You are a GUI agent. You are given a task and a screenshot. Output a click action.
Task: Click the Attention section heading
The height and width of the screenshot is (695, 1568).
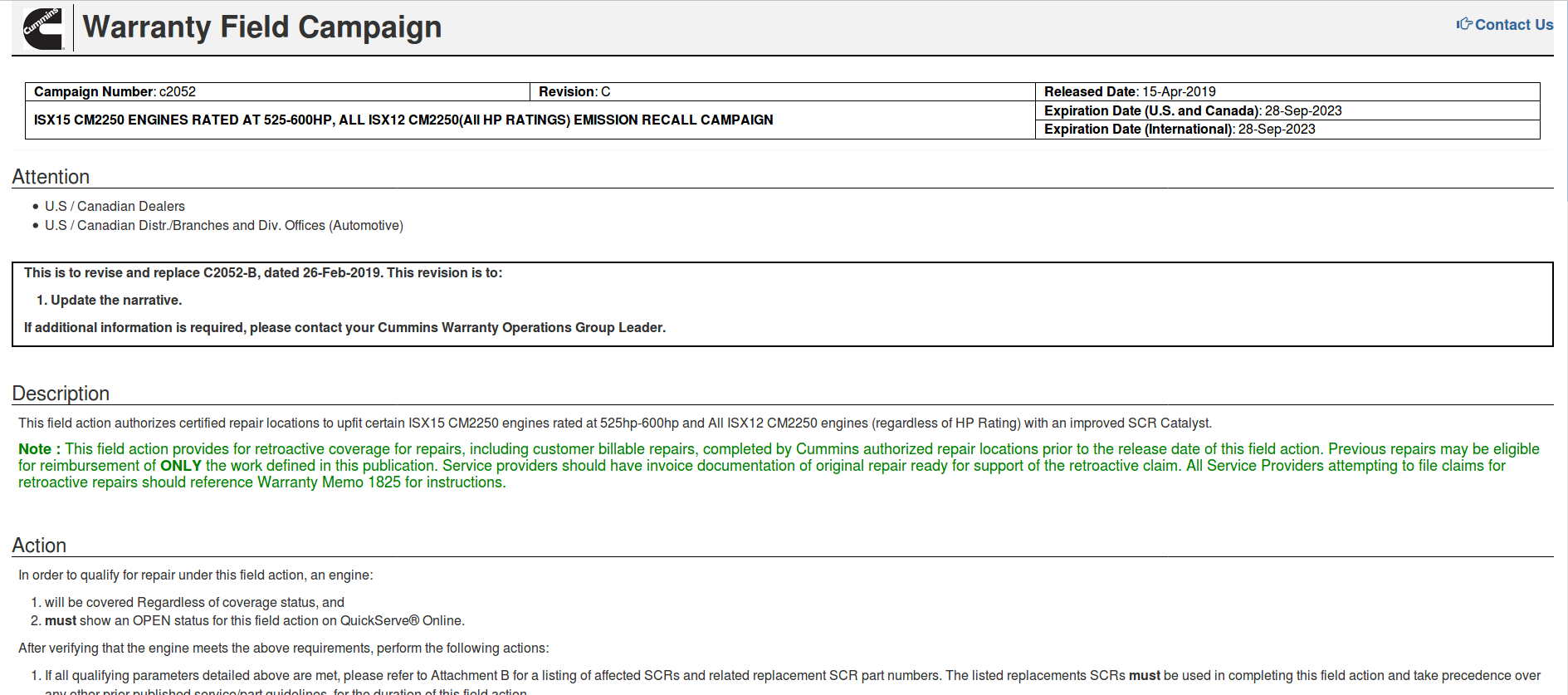pyautogui.click(x=51, y=177)
